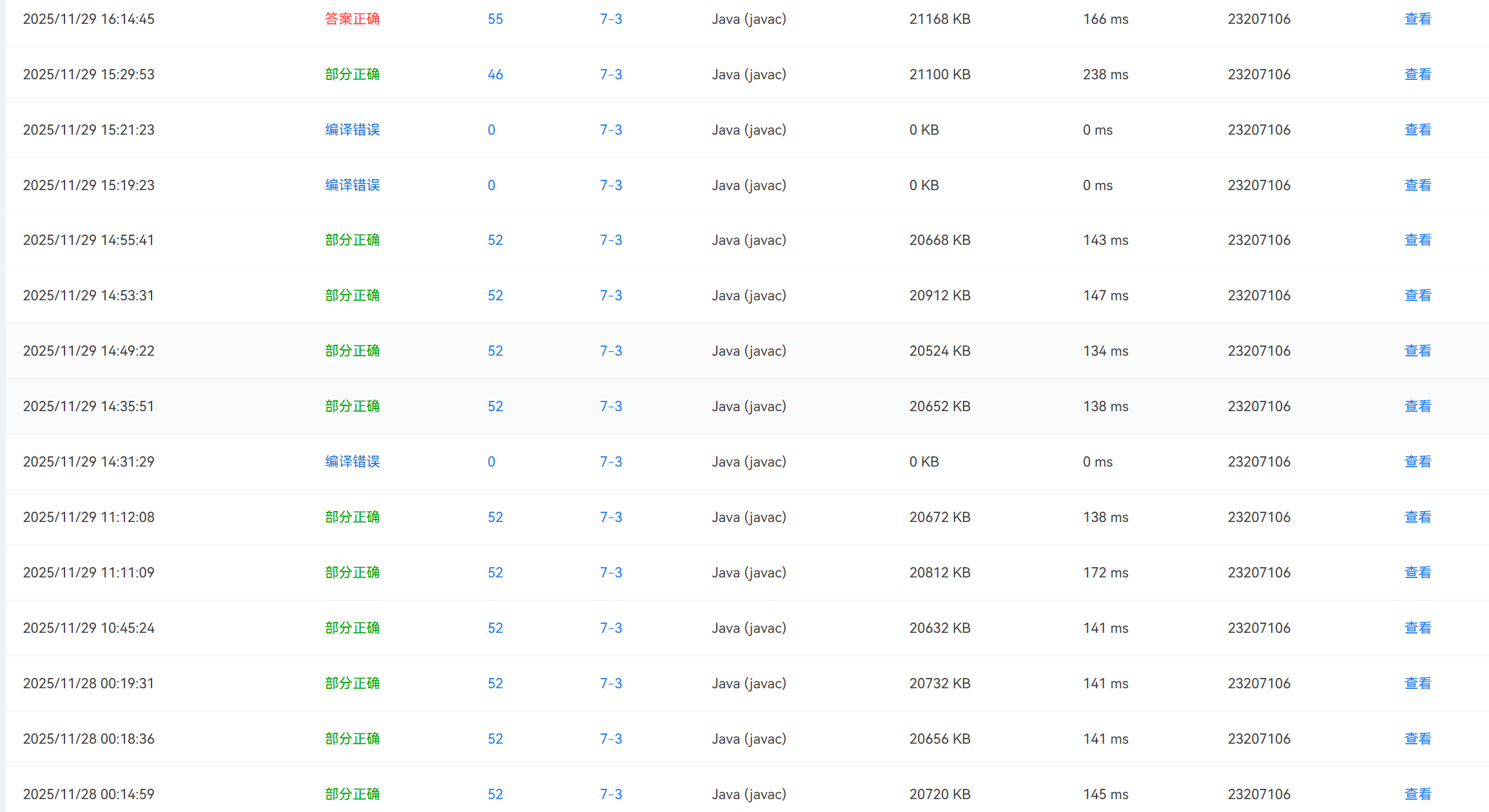Click 答案正确 status in first row

[x=352, y=19]
